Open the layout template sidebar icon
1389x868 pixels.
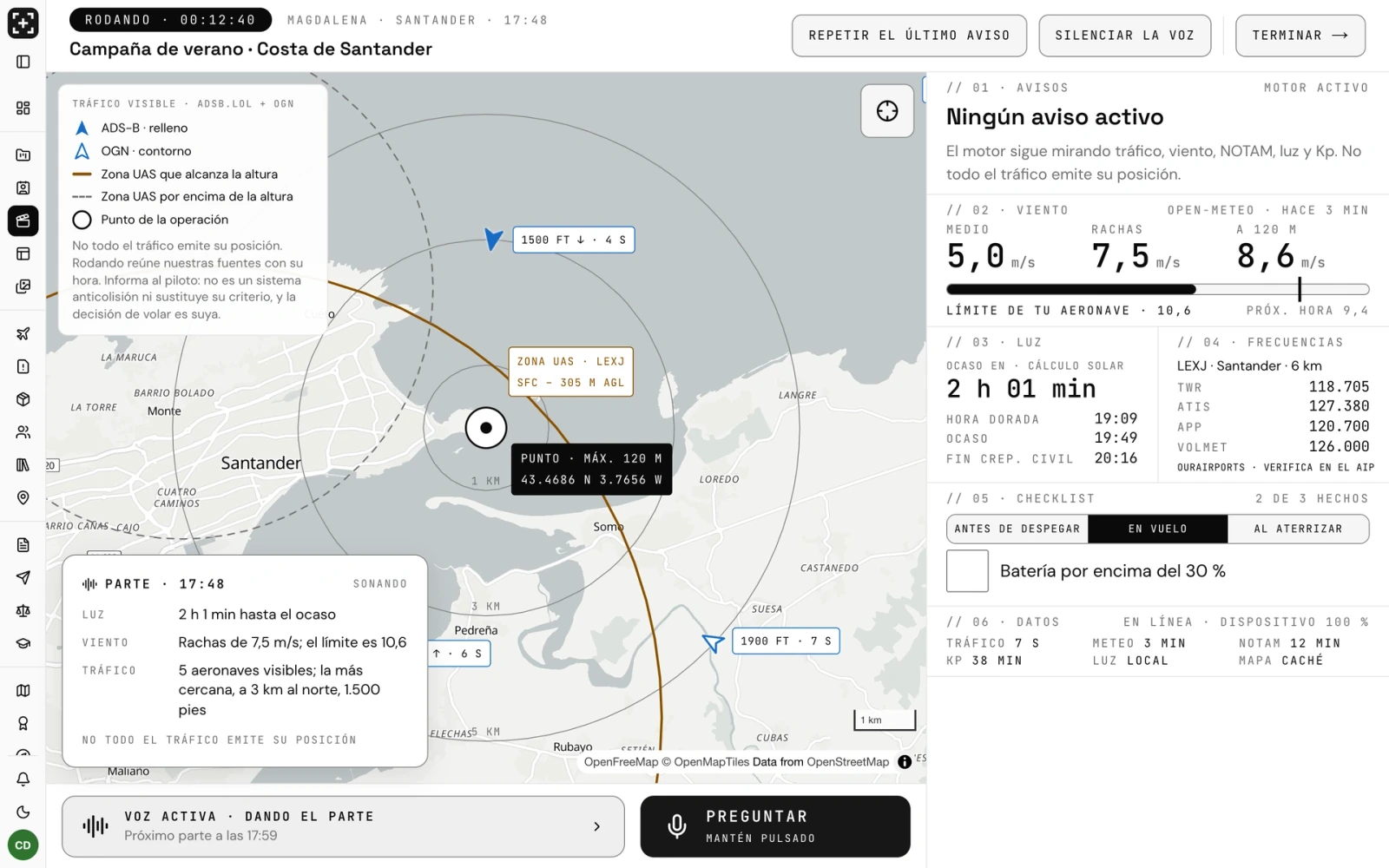coord(23,253)
